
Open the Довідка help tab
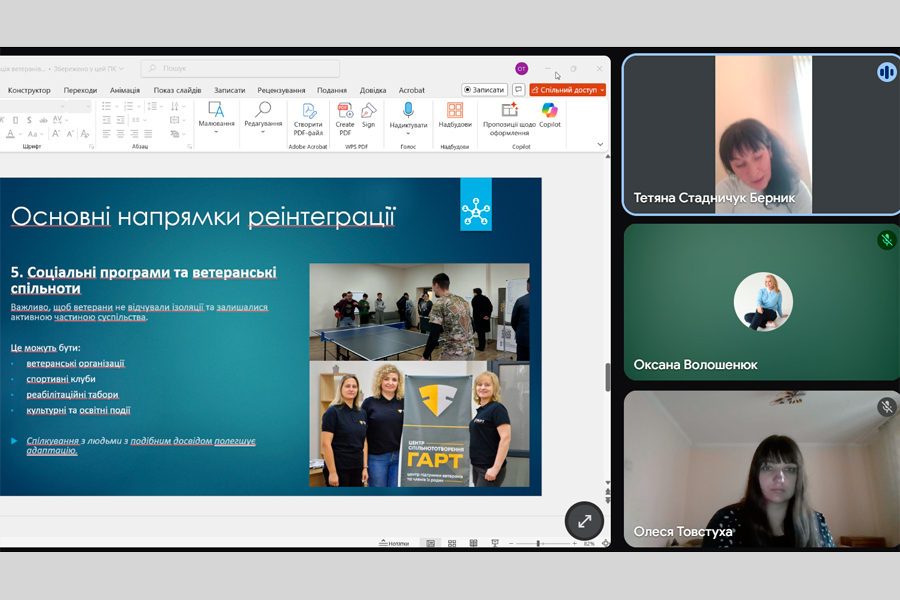coord(373,90)
